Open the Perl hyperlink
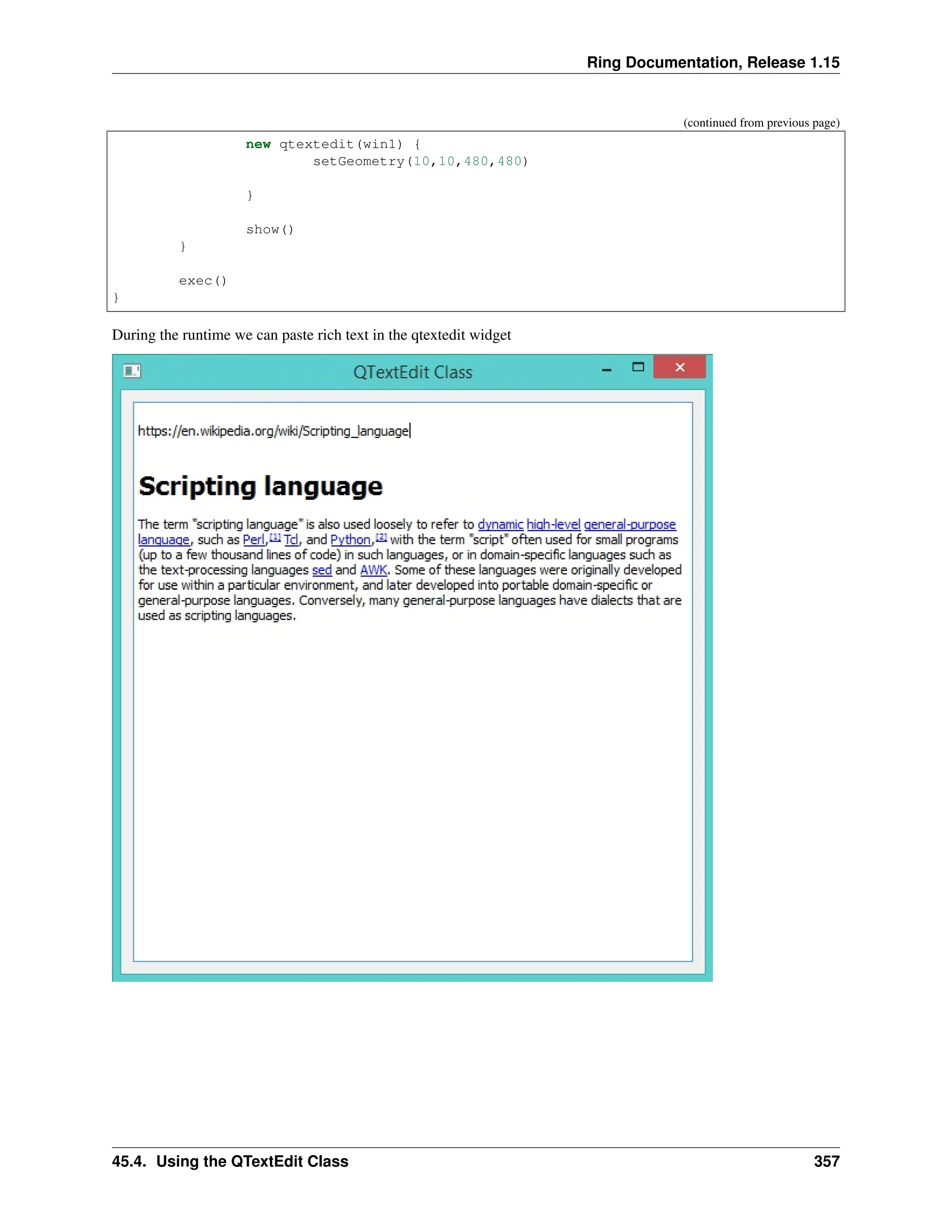The width and height of the screenshot is (952, 1232). tap(253, 540)
